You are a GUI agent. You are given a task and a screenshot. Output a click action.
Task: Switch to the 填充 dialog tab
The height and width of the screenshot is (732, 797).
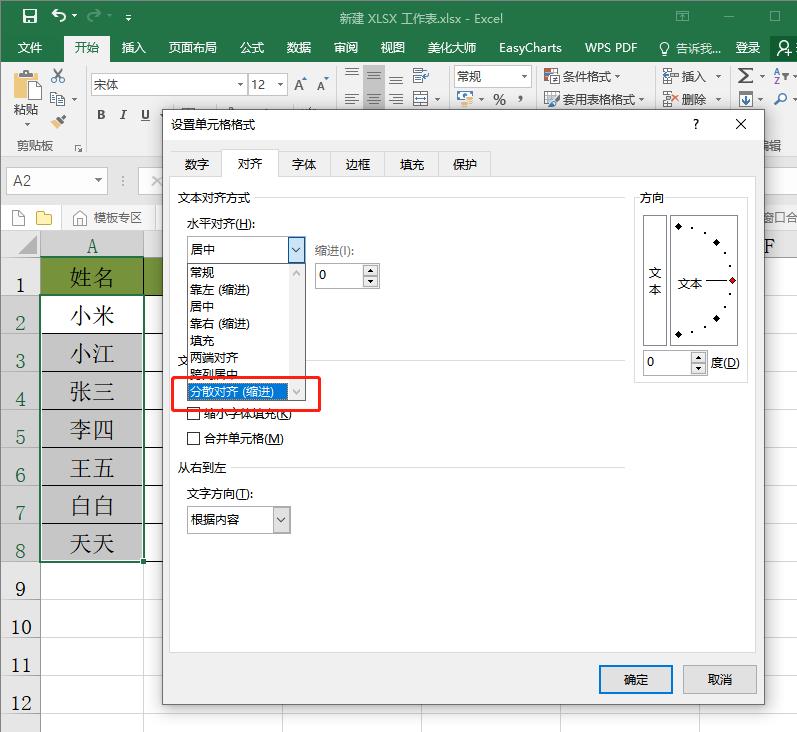click(x=412, y=164)
